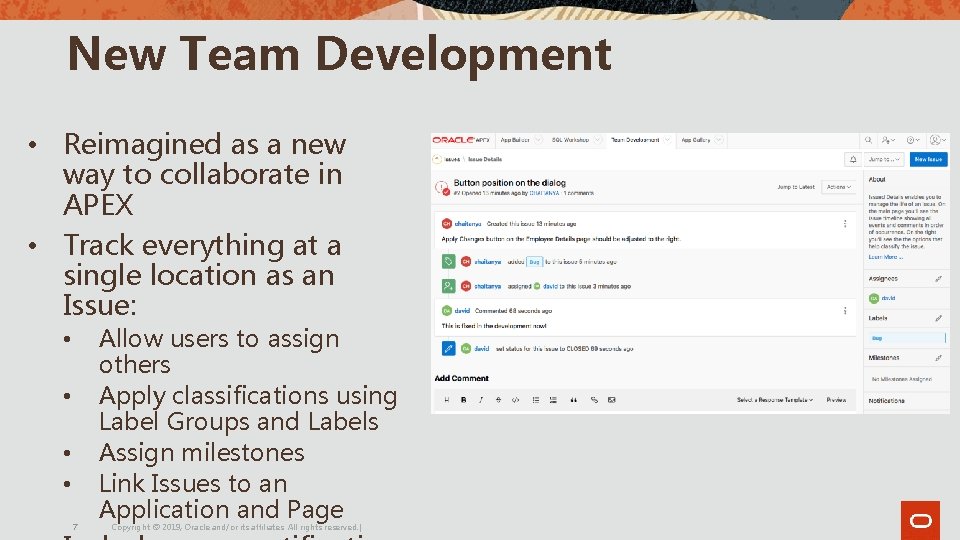Click chaitanya on the created-issue entry
Viewport: 960px width, 540px height.
point(468,224)
